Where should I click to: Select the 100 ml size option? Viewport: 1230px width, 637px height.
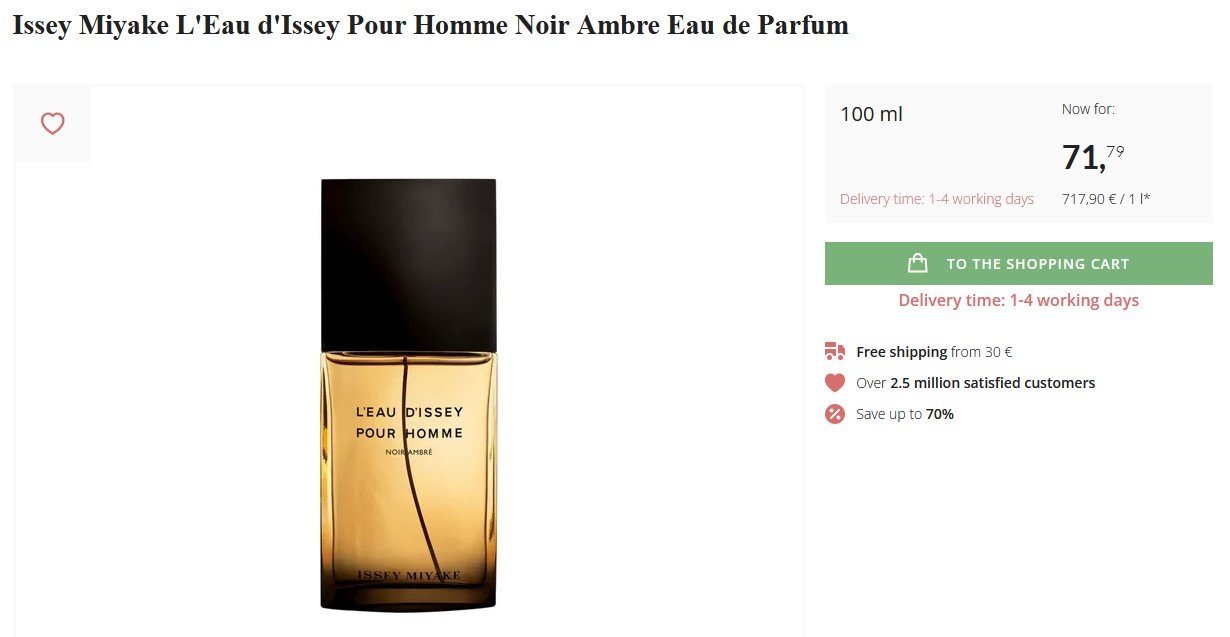pyautogui.click(x=871, y=114)
